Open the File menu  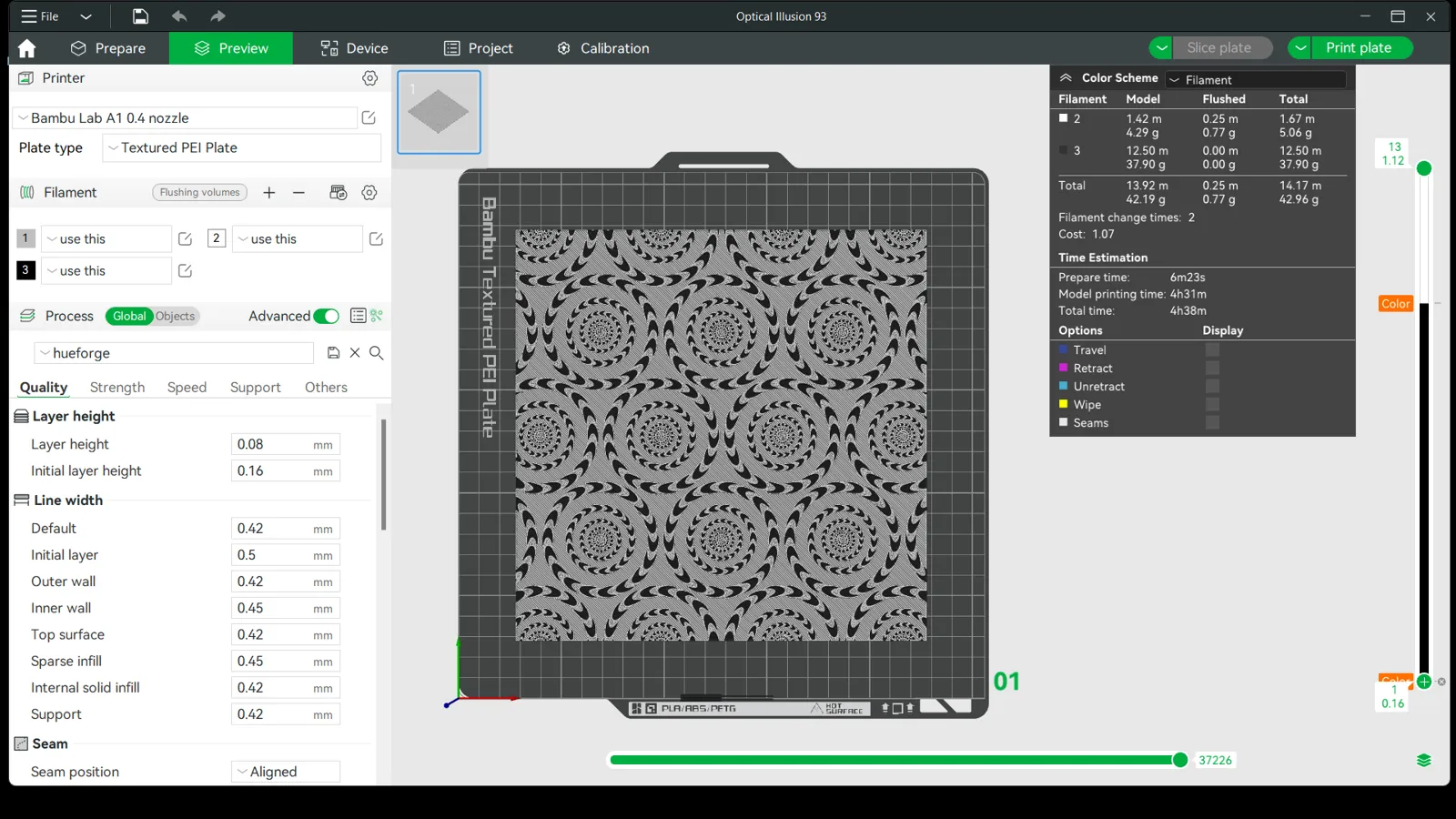point(40,16)
